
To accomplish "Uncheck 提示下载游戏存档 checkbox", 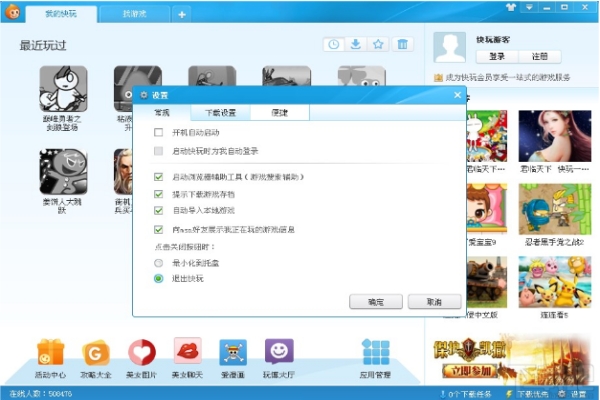I will pyautogui.click(x=158, y=194).
